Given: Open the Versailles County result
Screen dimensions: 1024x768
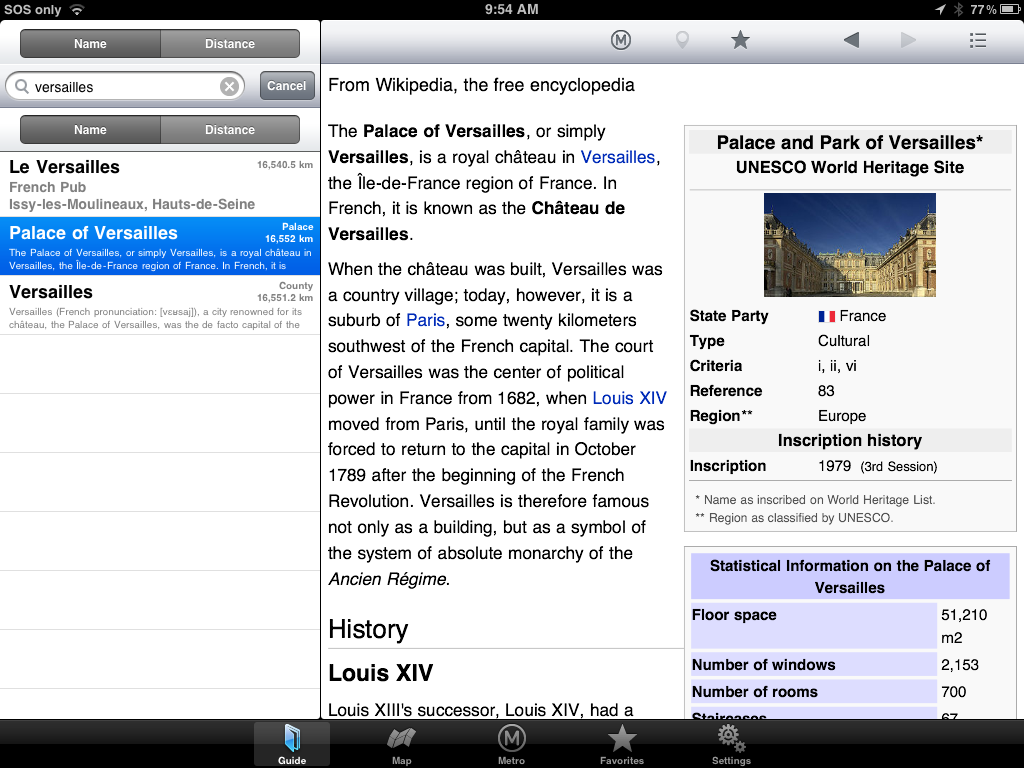Looking at the screenshot, I should (x=160, y=305).
